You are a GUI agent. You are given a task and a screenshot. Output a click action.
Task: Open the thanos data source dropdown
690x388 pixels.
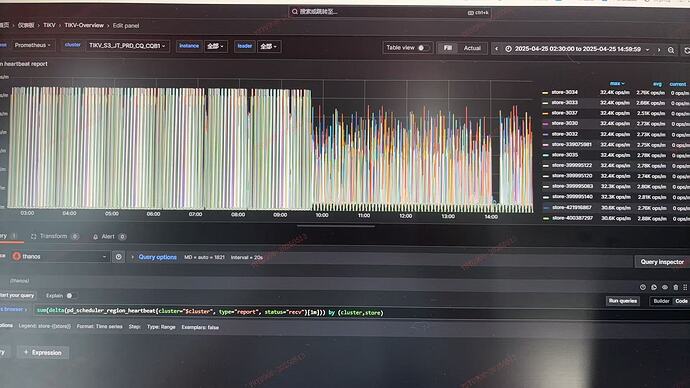point(60,256)
